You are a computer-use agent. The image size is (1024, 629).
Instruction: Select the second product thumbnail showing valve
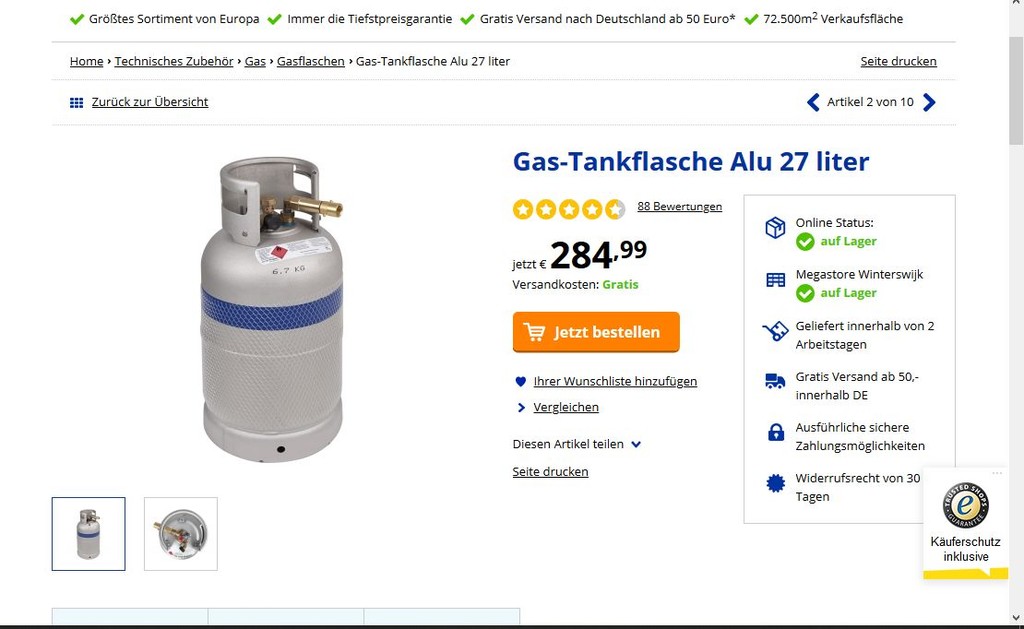[181, 534]
